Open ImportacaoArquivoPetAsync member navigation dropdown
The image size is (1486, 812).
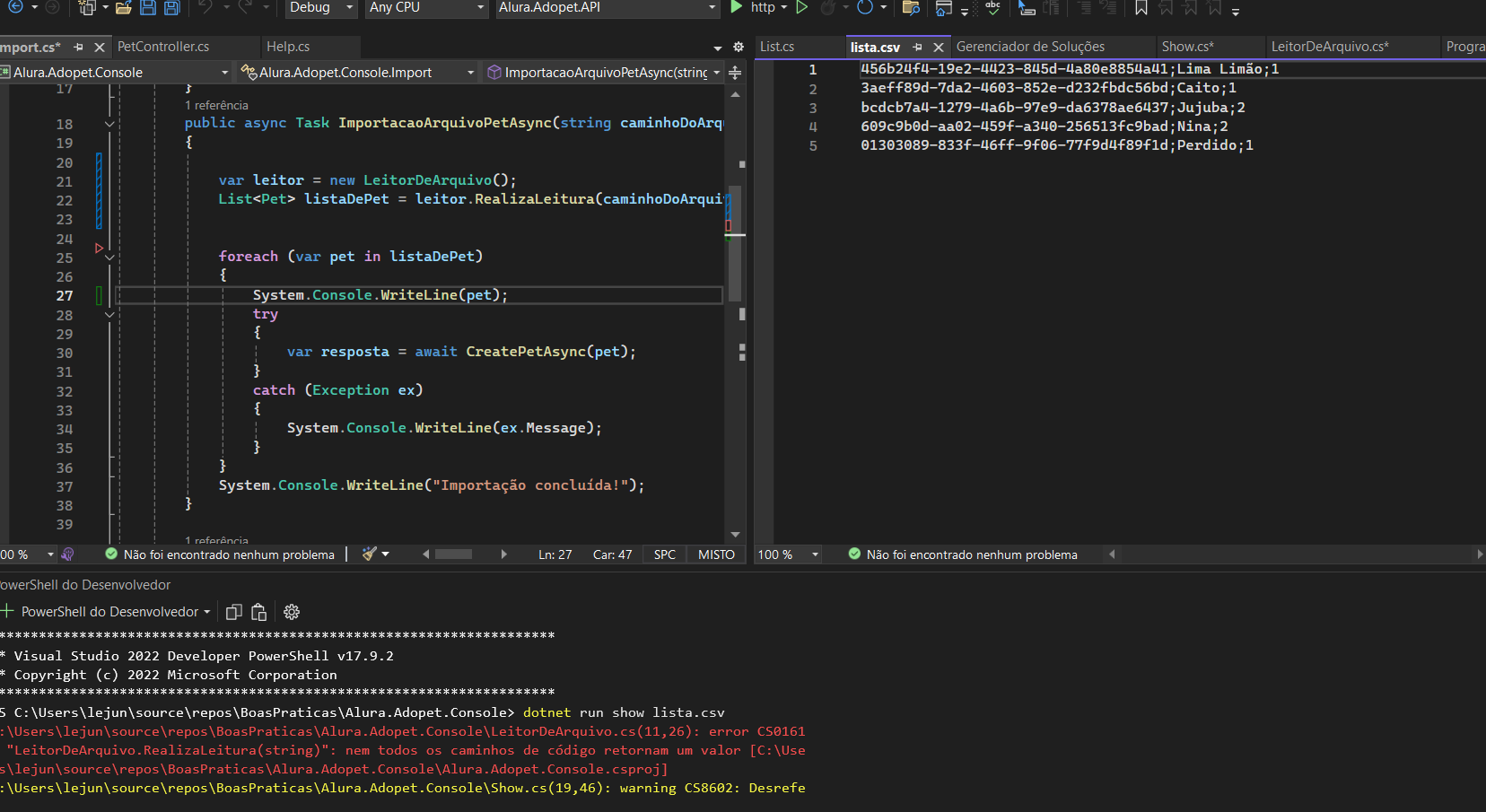[604, 73]
